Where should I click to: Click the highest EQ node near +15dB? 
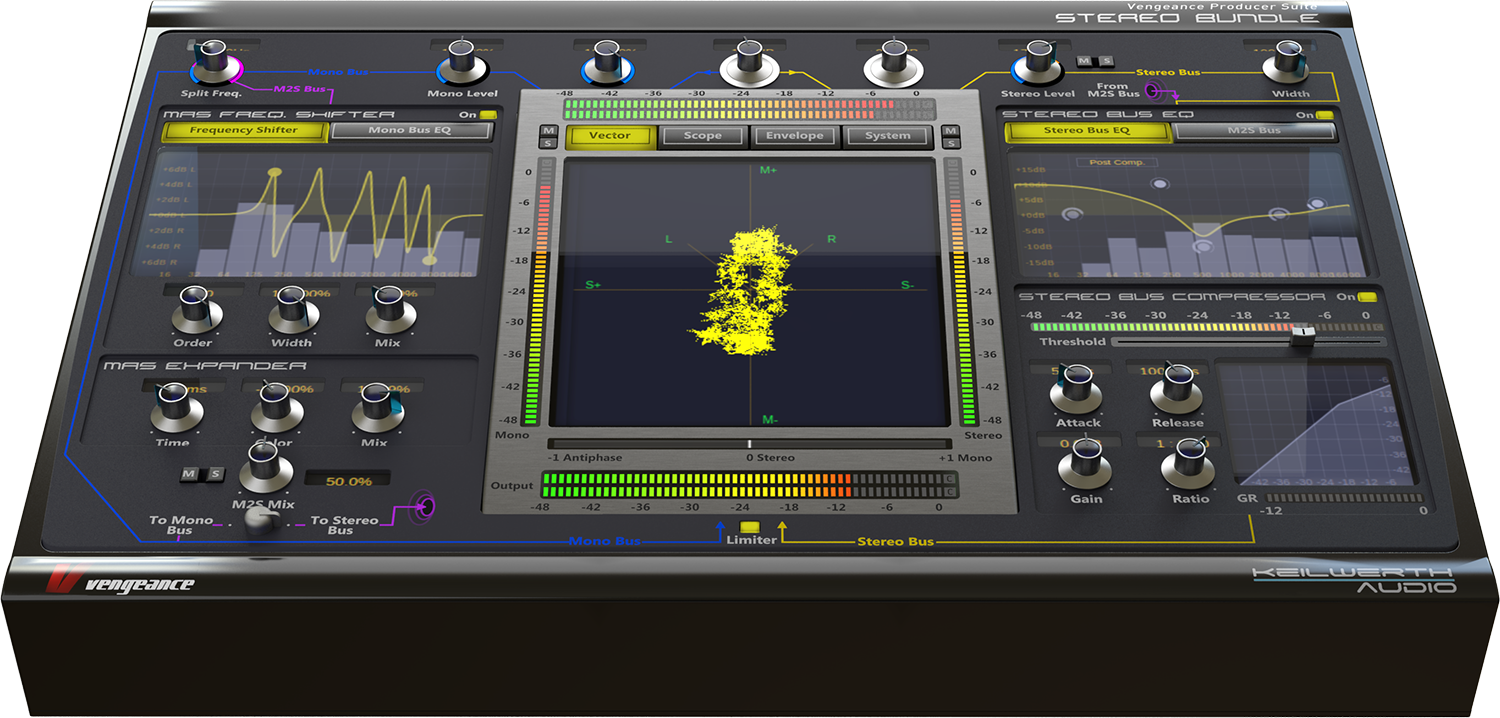point(1159,184)
